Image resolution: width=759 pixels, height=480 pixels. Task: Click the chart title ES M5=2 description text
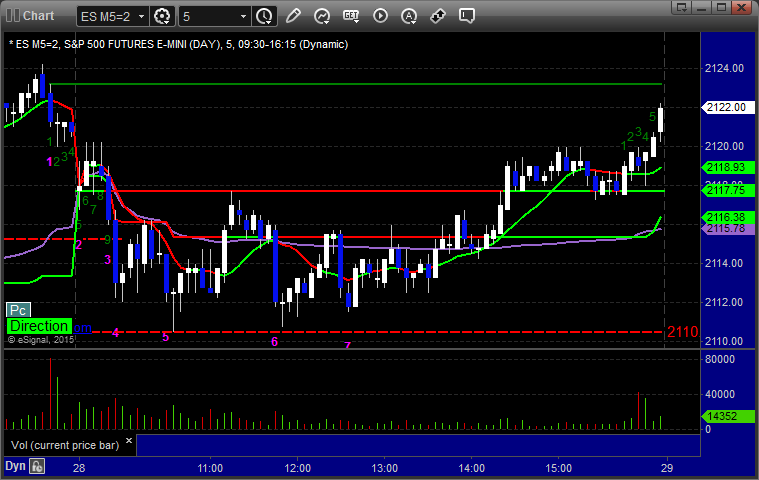click(179, 45)
